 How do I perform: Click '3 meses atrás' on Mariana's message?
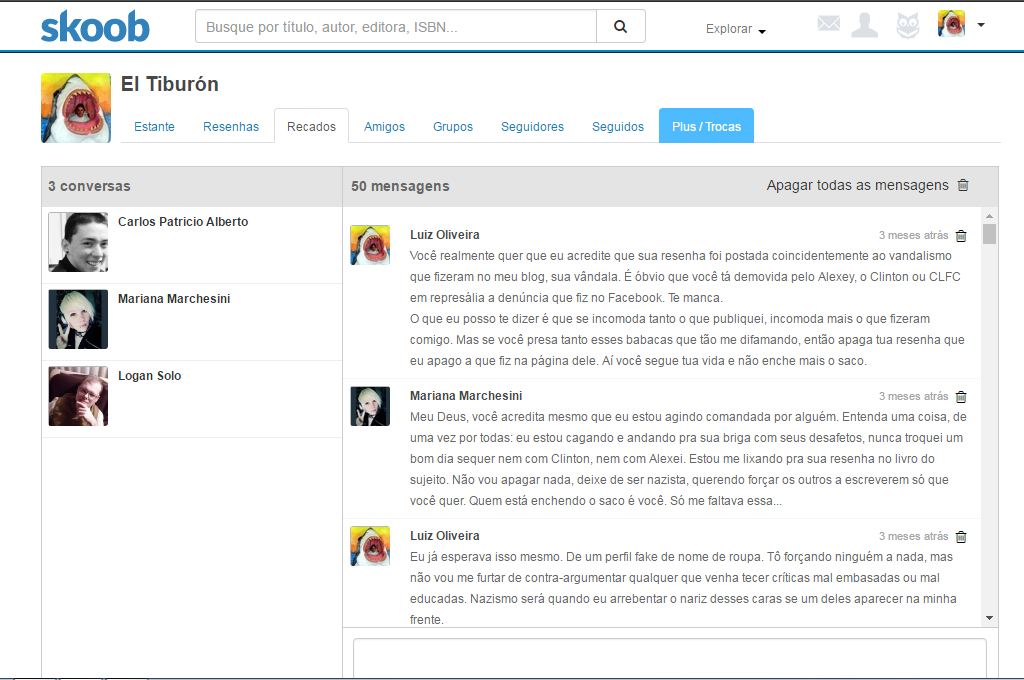(914, 397)
